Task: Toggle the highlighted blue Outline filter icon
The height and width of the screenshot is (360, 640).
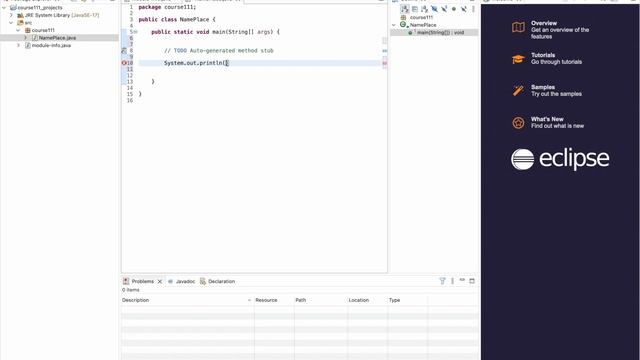Action: [434, 9]
